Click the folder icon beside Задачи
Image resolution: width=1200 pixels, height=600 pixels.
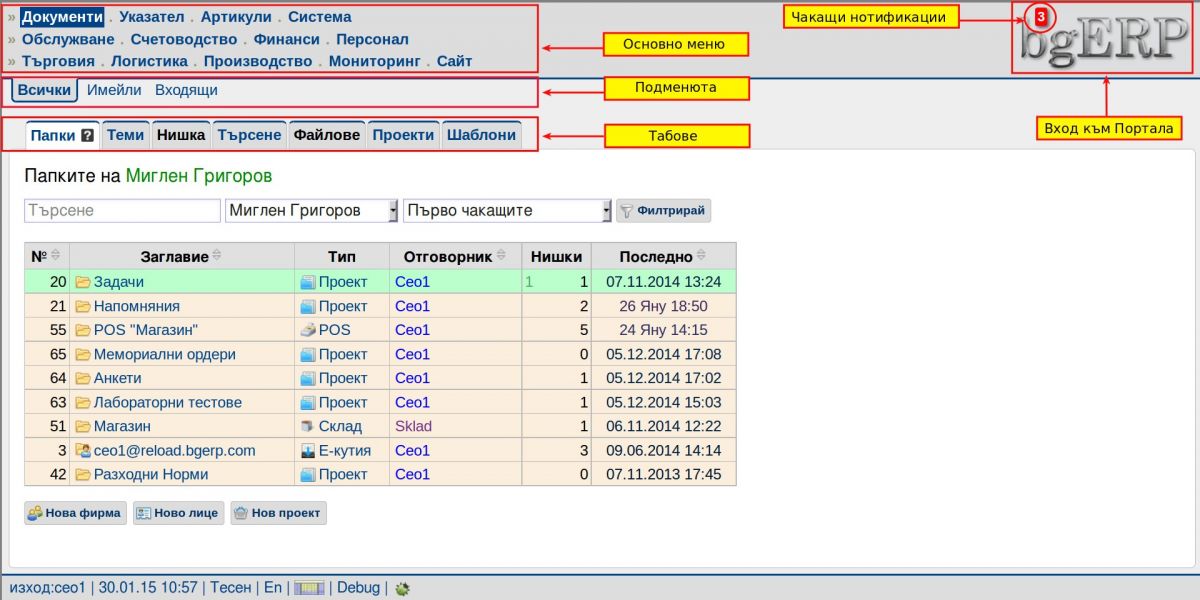[83, 282]
